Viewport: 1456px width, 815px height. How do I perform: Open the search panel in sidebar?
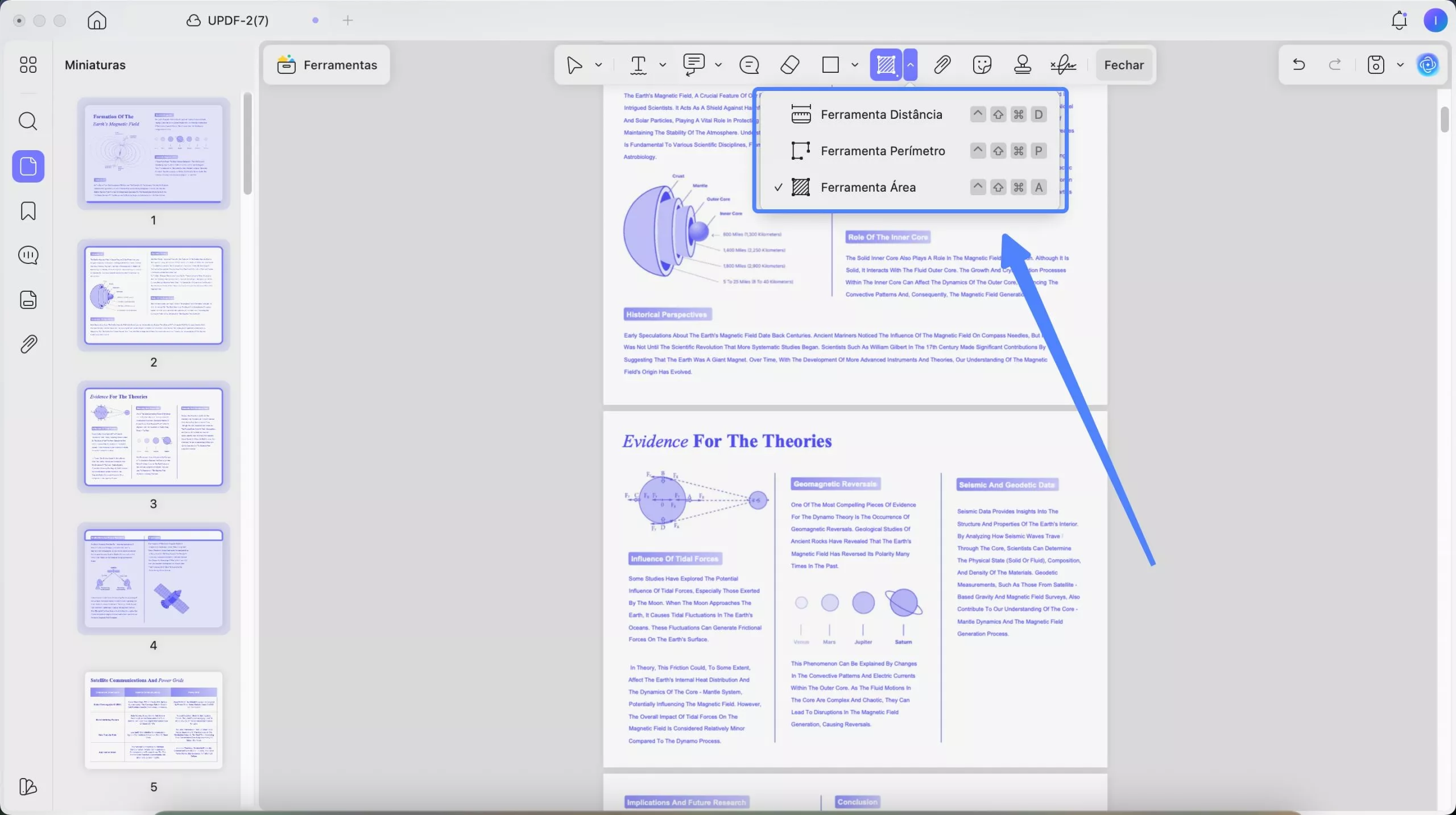[28, 121]
